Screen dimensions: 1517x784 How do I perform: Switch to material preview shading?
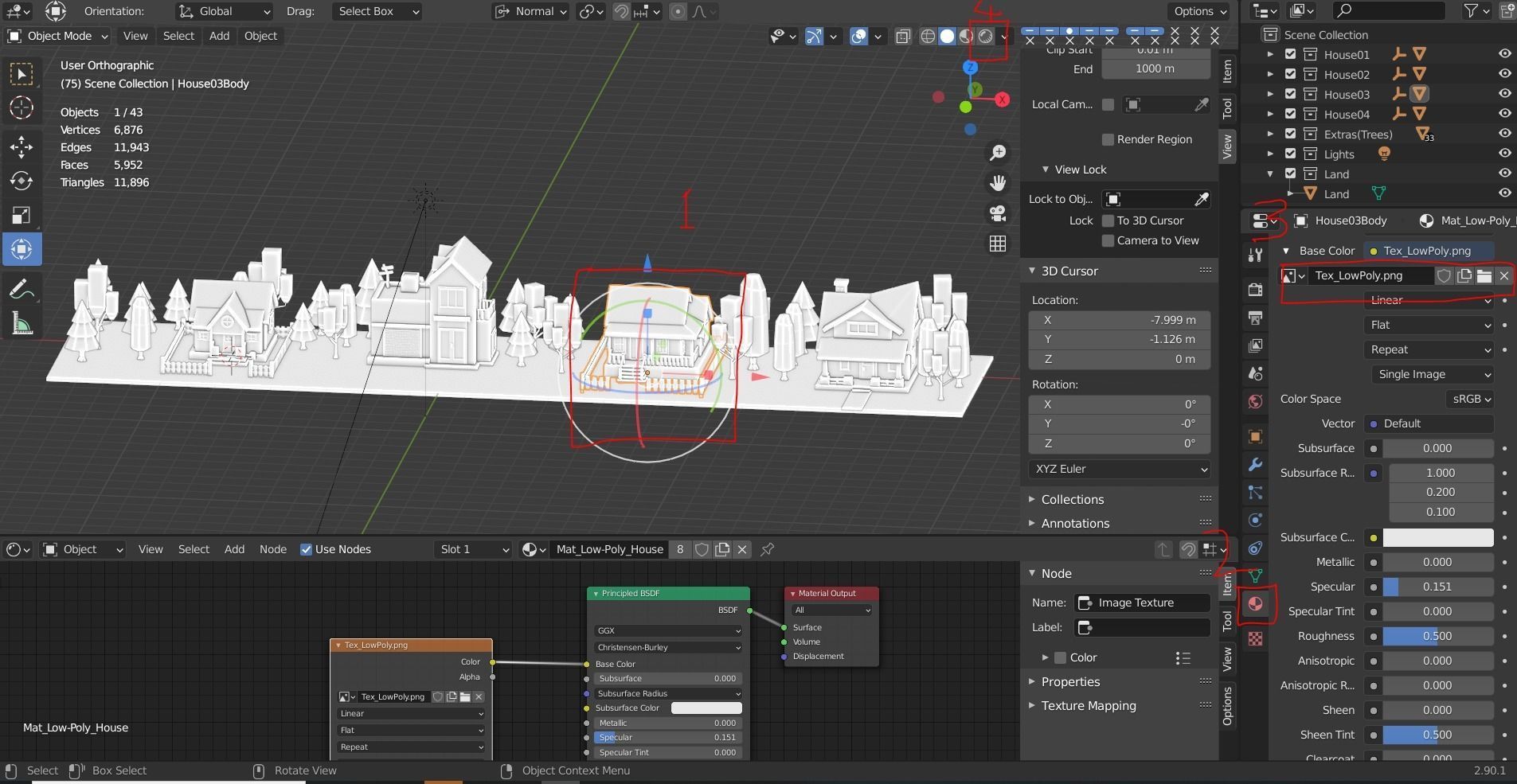pyautogui.click(x=966, y=36)
